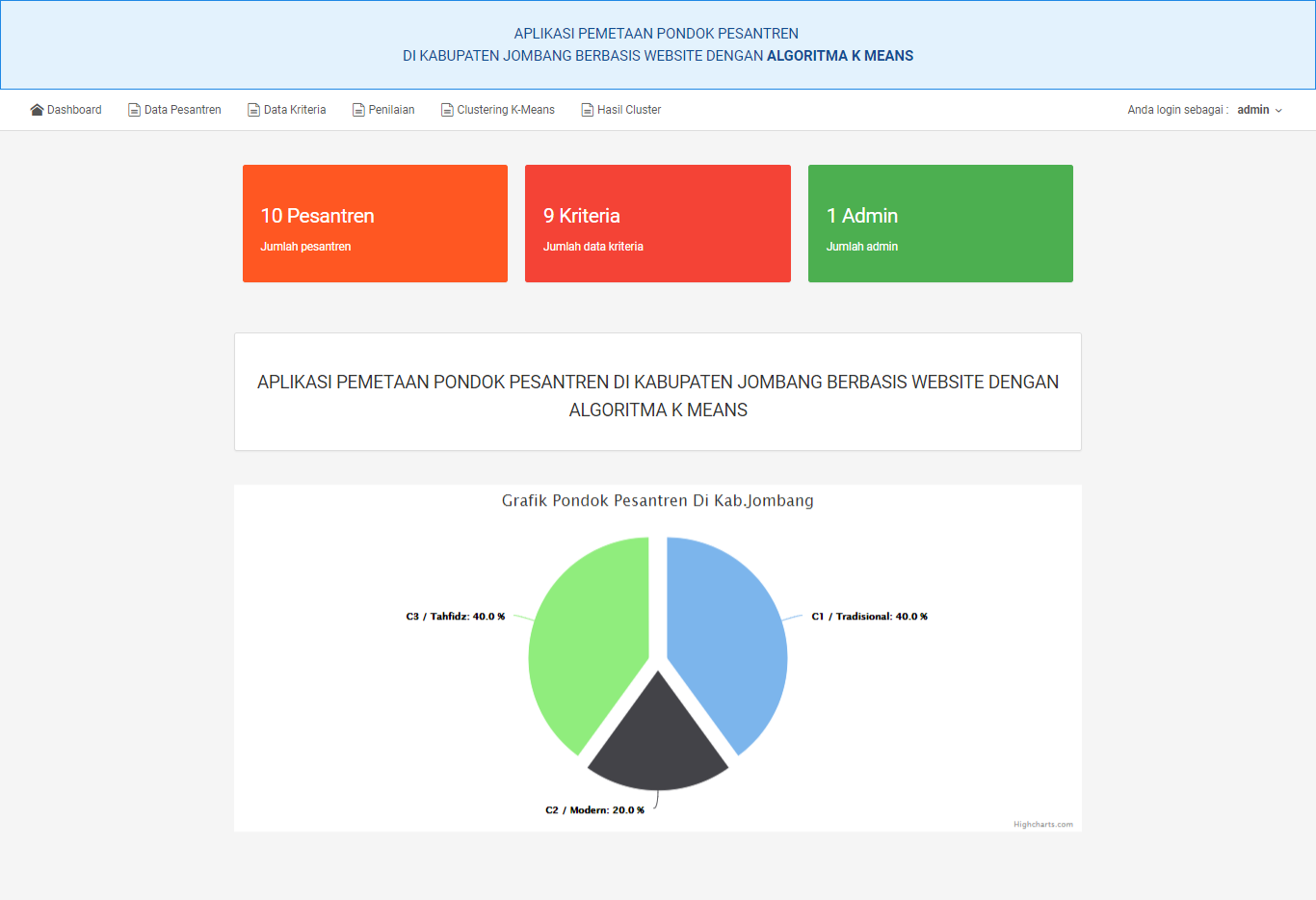Screen dimensions: 1316x900
Task: Click 'Jumlah admin' subtitle text
Action: pos(862,247)
